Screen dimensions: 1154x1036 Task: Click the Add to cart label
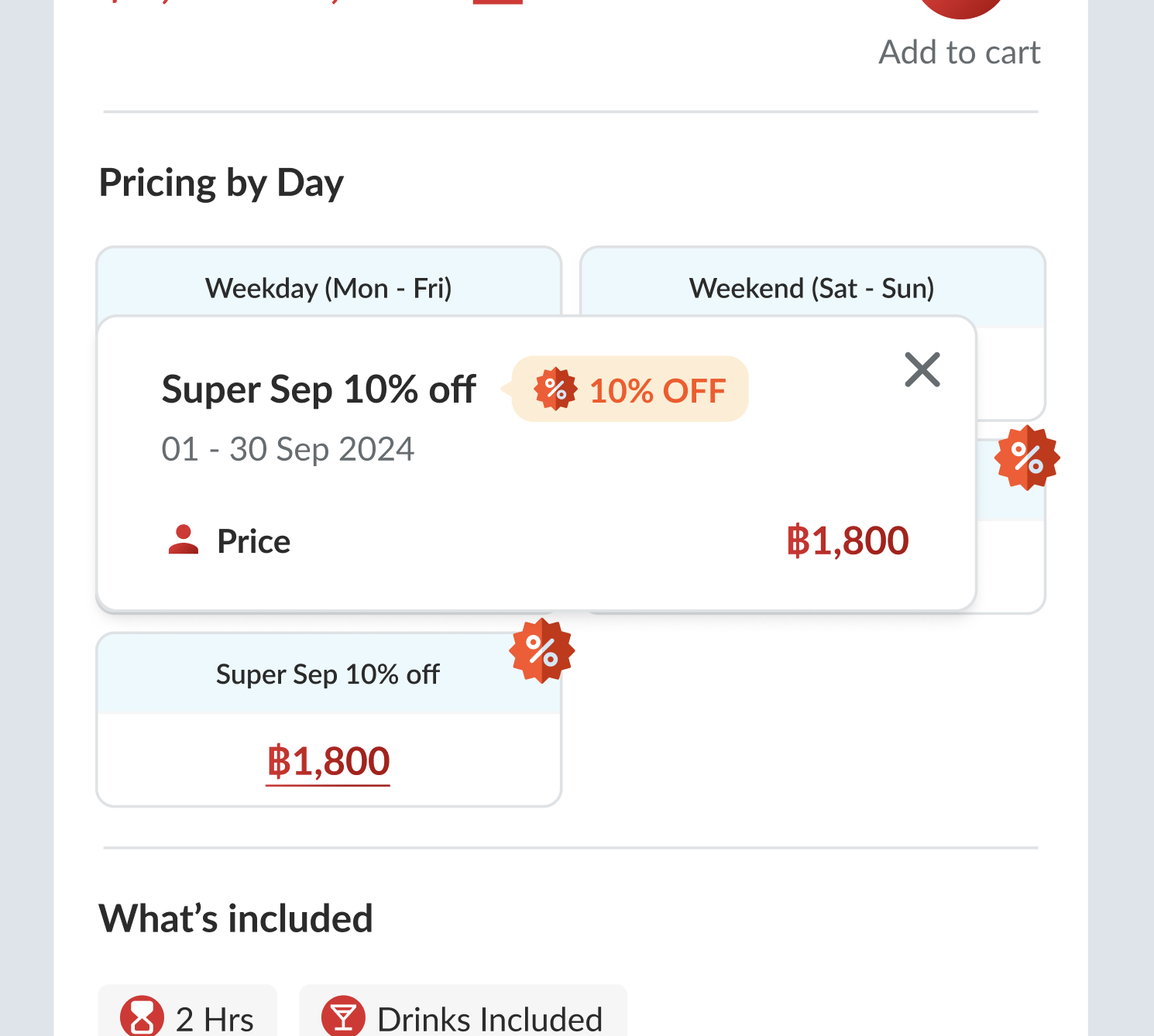[x=959, y=53]
